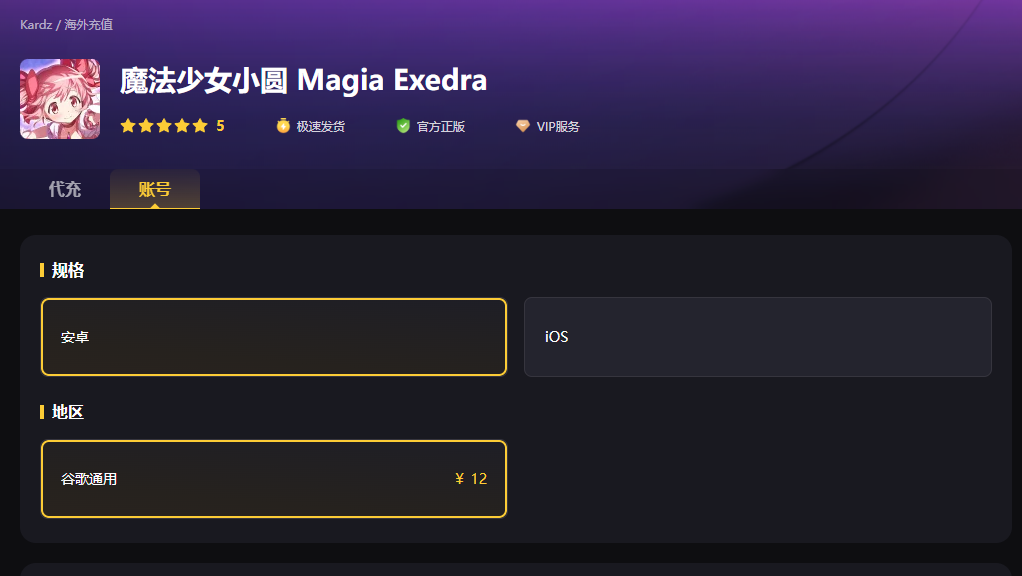Click the 魔法少女小圆 Magia Exedra title
The height and width of the screenshot is (576, 1022).
304,81
